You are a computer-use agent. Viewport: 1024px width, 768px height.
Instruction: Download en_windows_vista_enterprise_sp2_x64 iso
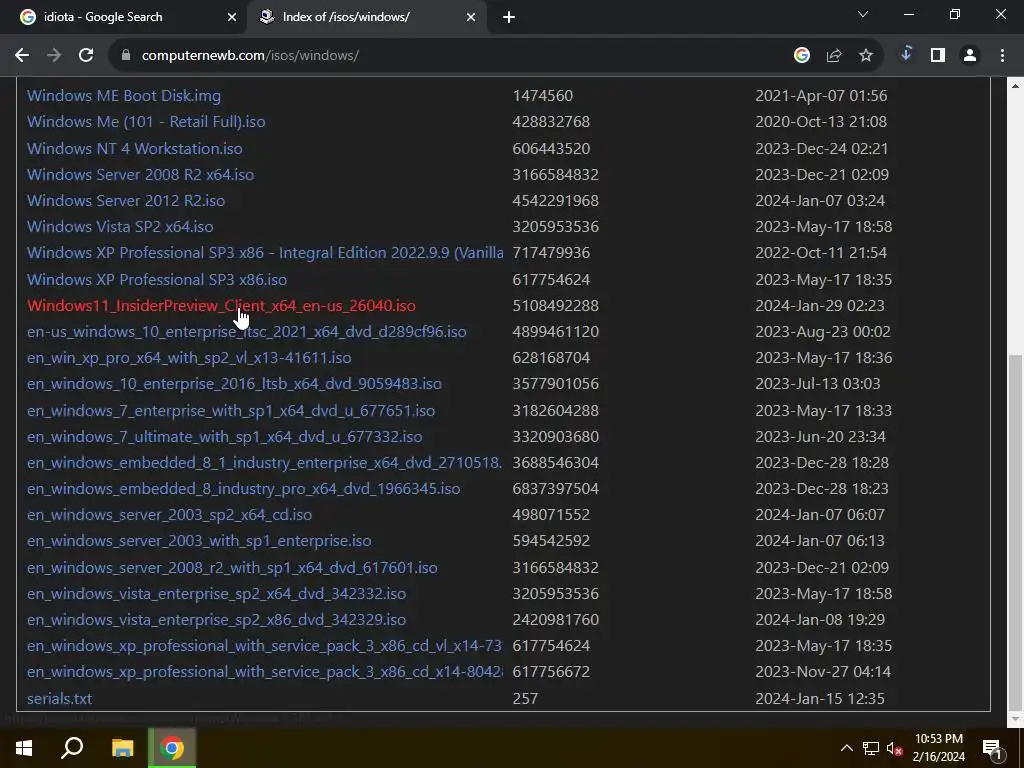pyautogui.click(x=216, y=594)
